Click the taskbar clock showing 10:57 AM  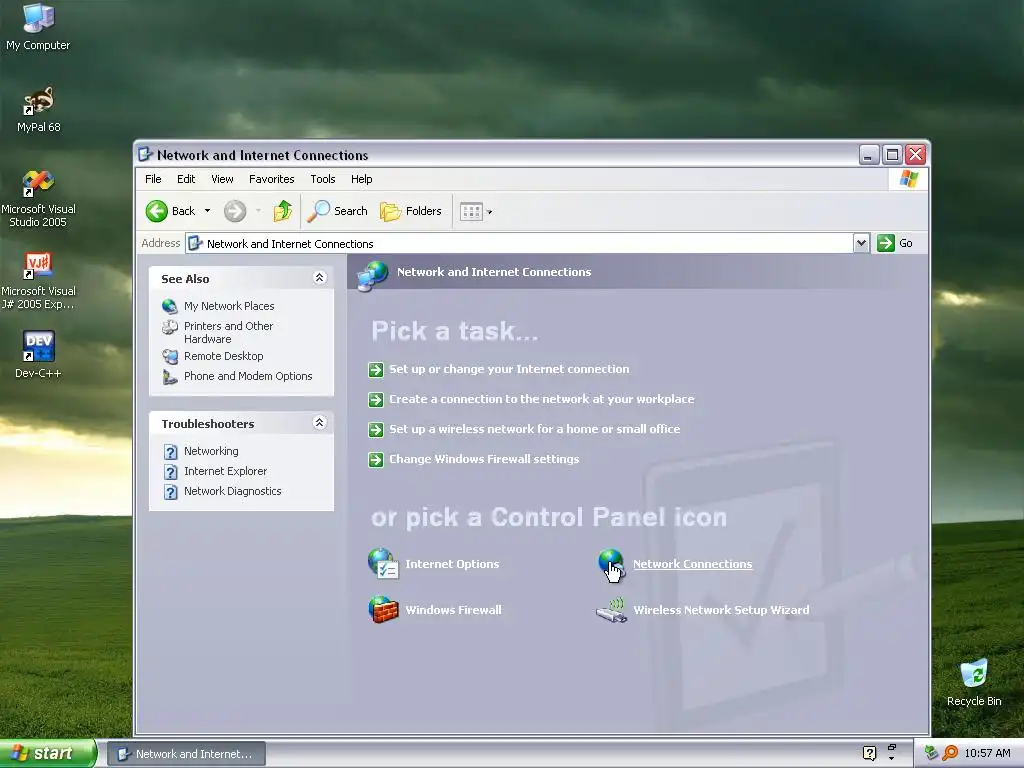pyautogui.click(x=987, y=753)
